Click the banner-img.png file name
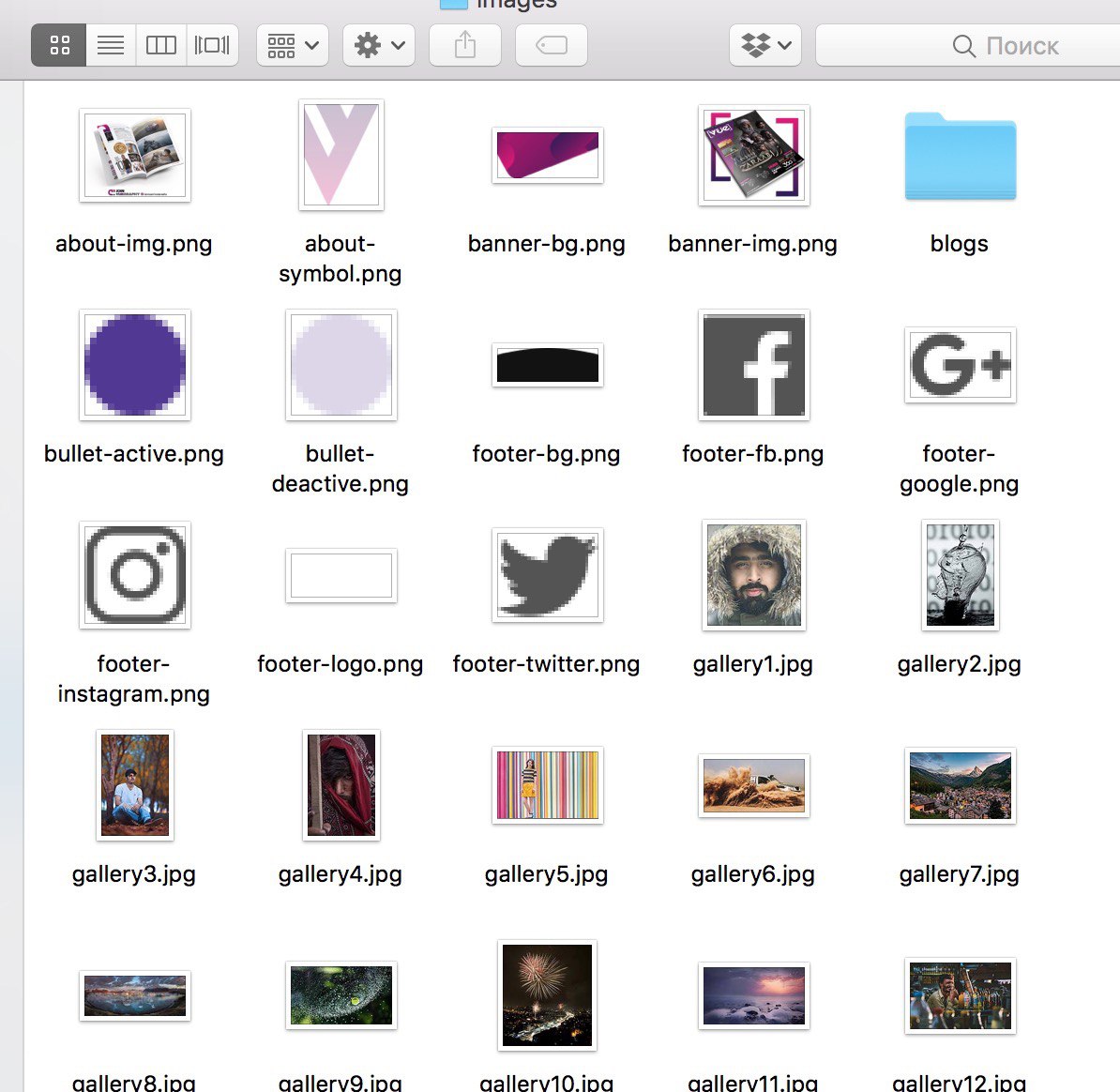The height and width of the screenshot is (1092, 1120). pos(753,244)
